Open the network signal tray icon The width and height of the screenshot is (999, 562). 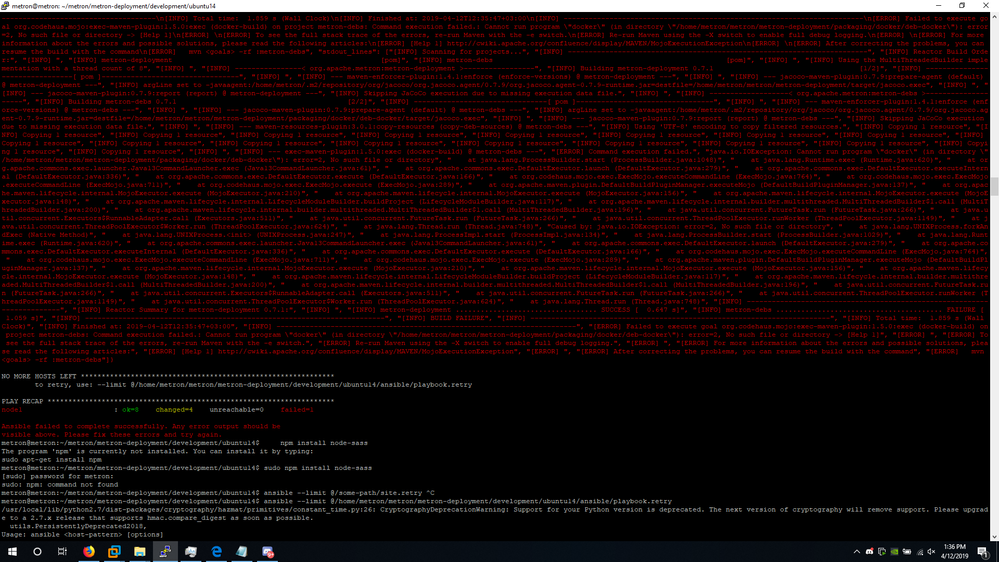(920, 552)
